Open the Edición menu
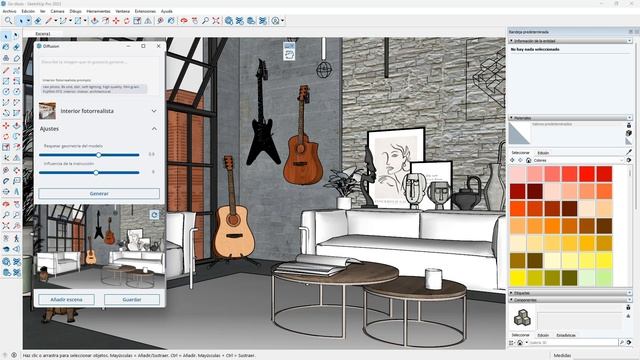 pyautogui.click(x=28, y=11)
